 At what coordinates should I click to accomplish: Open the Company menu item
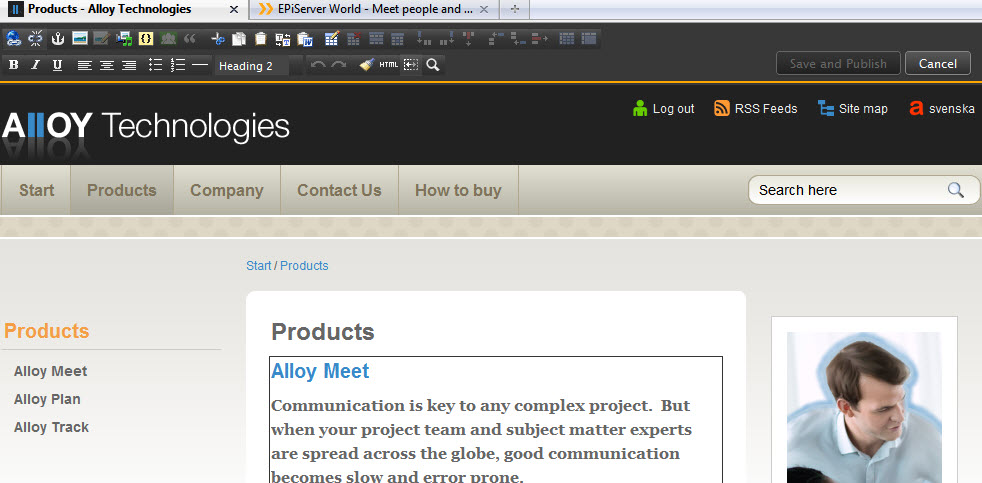(x=227, y=190)
